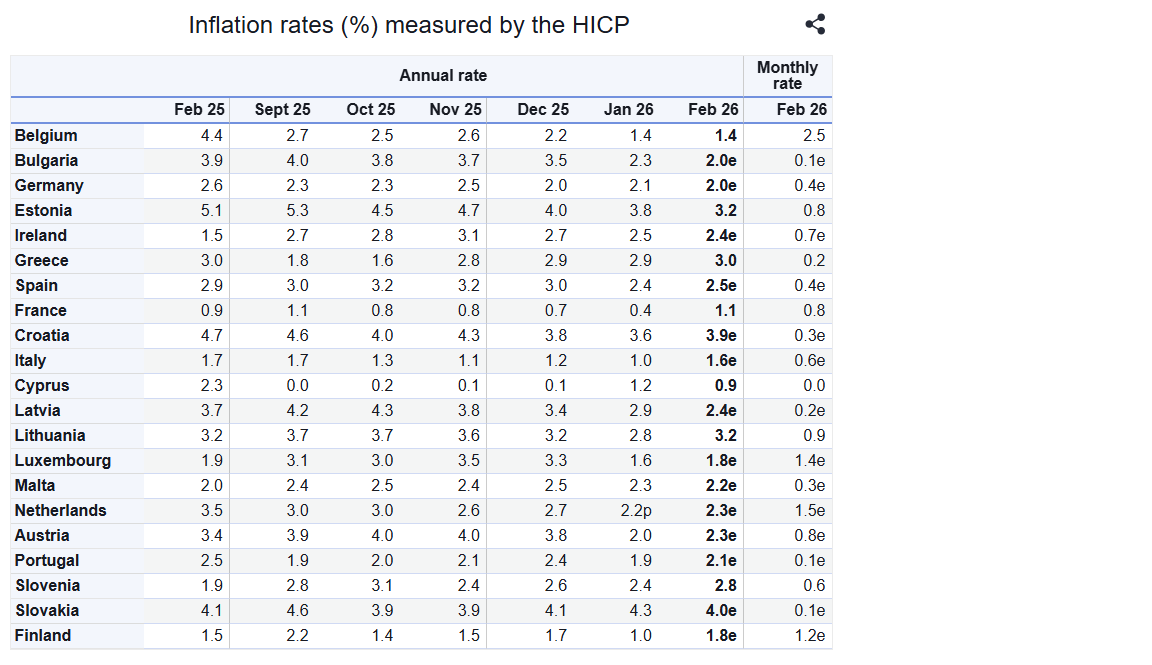
Task: Click Belgium's monthly rate value 2.5
Action: pos(814,136)
